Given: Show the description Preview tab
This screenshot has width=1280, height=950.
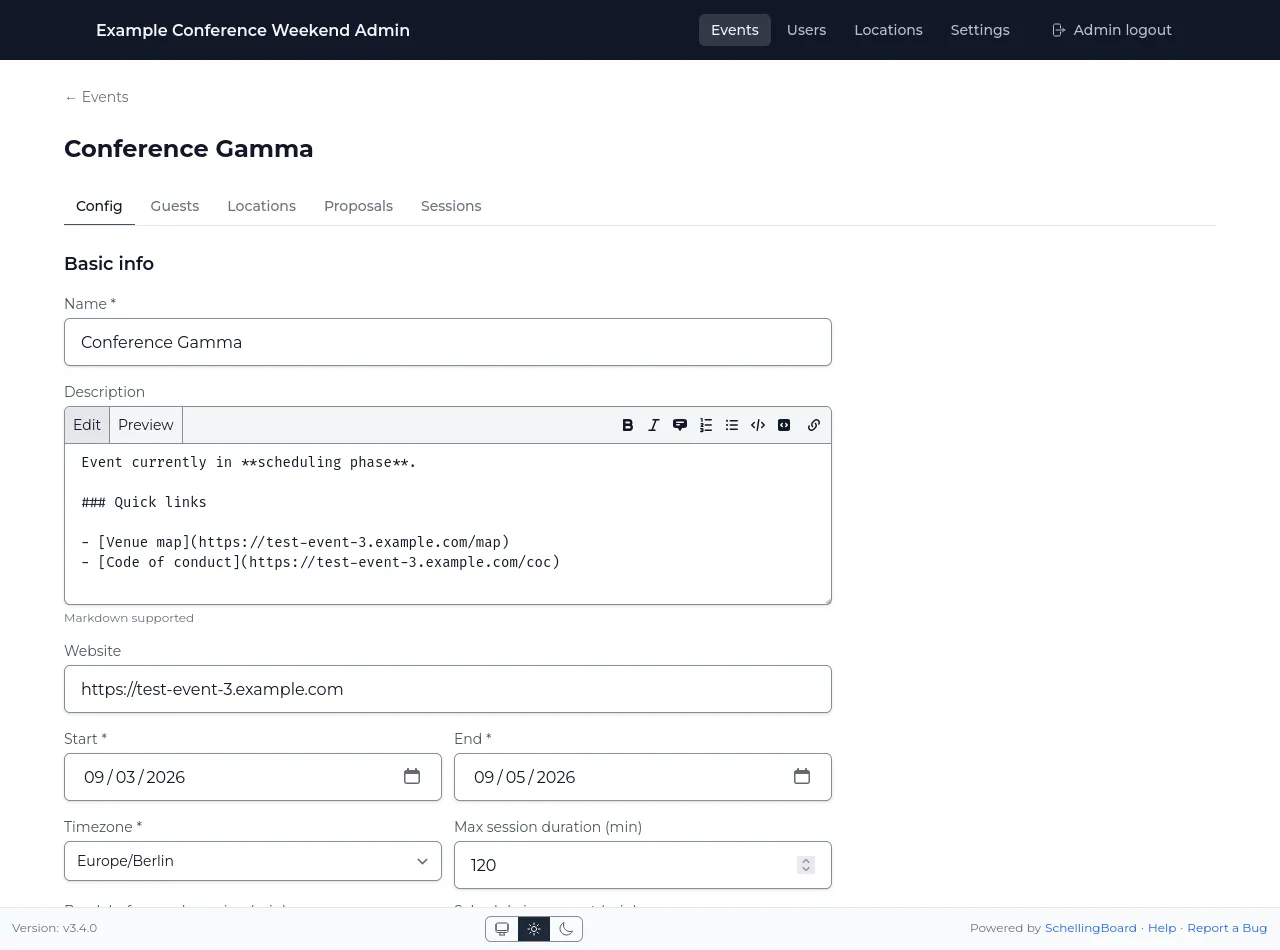Looking at the screenshot, I should (x=146, y=425).
